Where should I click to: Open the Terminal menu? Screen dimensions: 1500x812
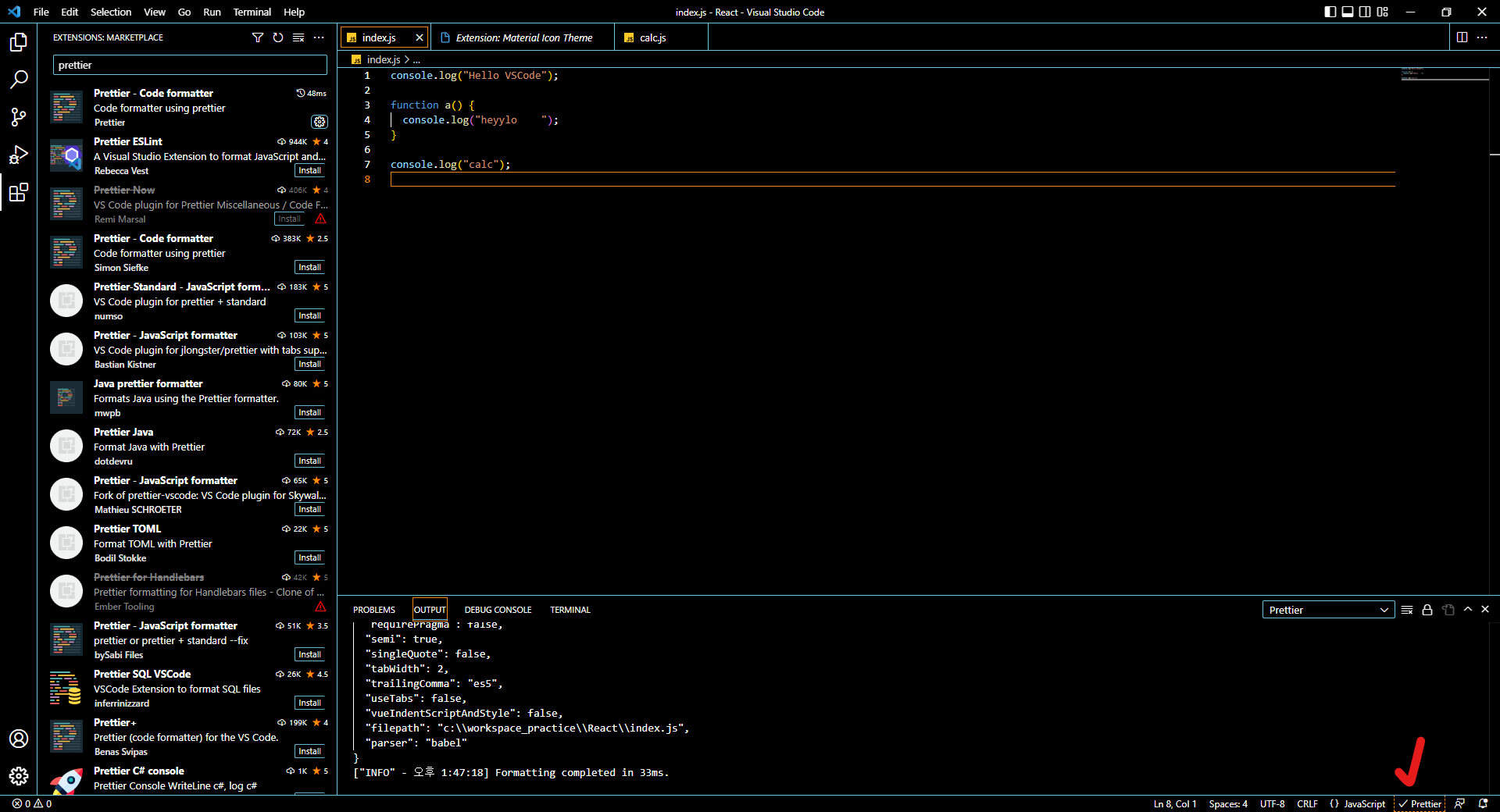pyautogui.click(x=252, y=12)
